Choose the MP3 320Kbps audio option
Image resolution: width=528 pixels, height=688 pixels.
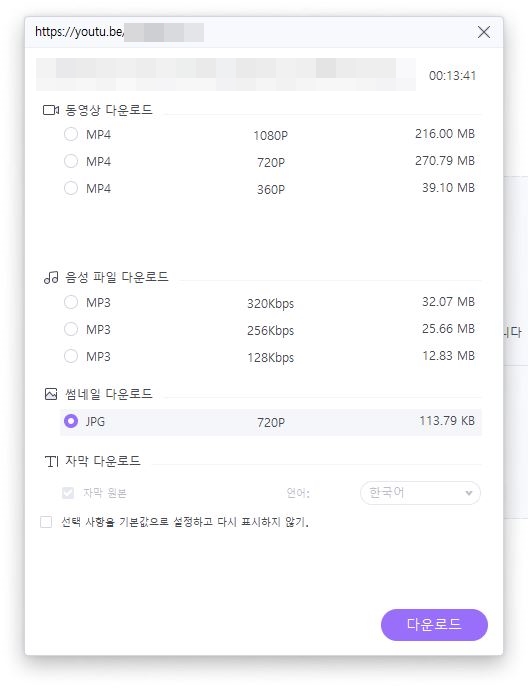point(71,302)
